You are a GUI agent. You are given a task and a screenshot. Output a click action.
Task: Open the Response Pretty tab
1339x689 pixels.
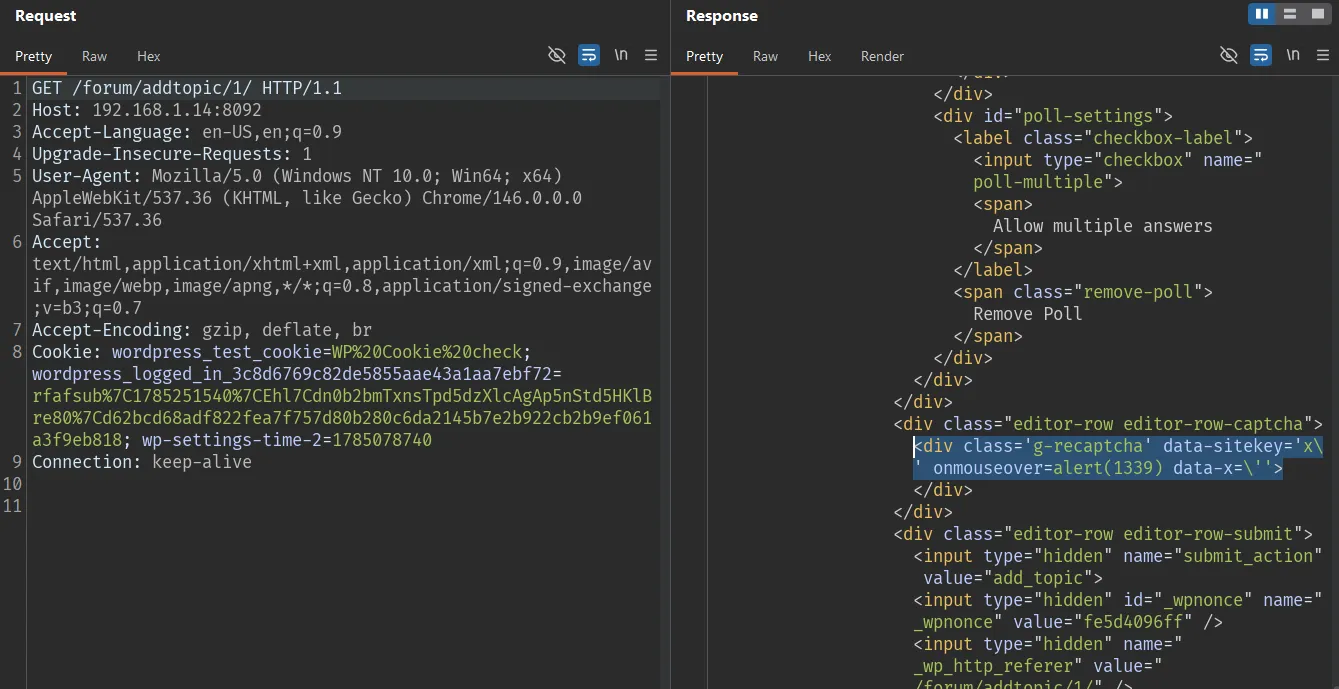pos(704,56)
